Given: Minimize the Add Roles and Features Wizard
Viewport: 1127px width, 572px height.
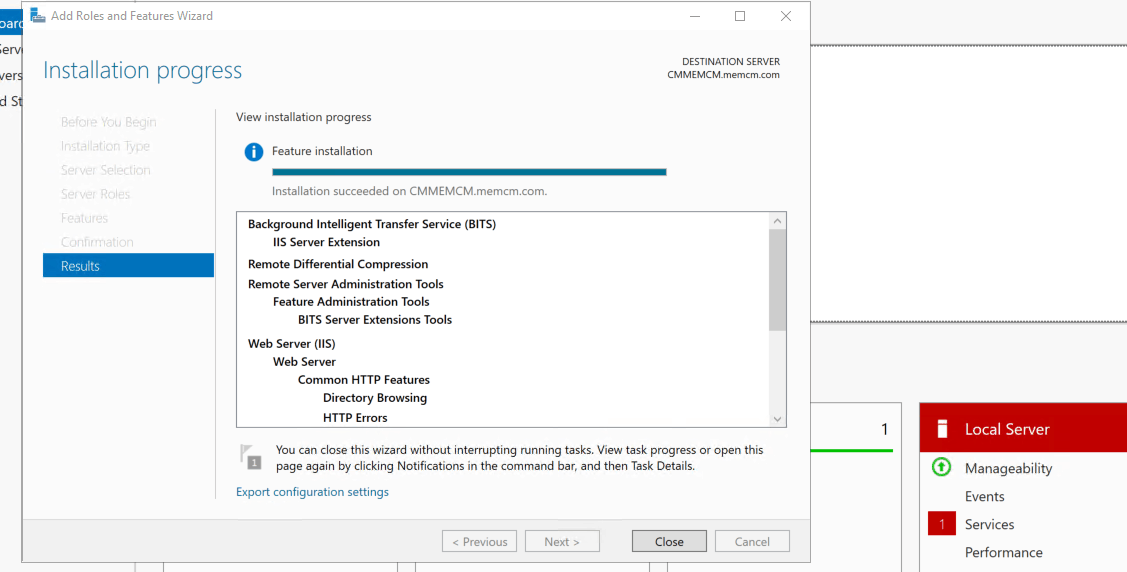Looking at the screenshot, I should tap(694, 16).
